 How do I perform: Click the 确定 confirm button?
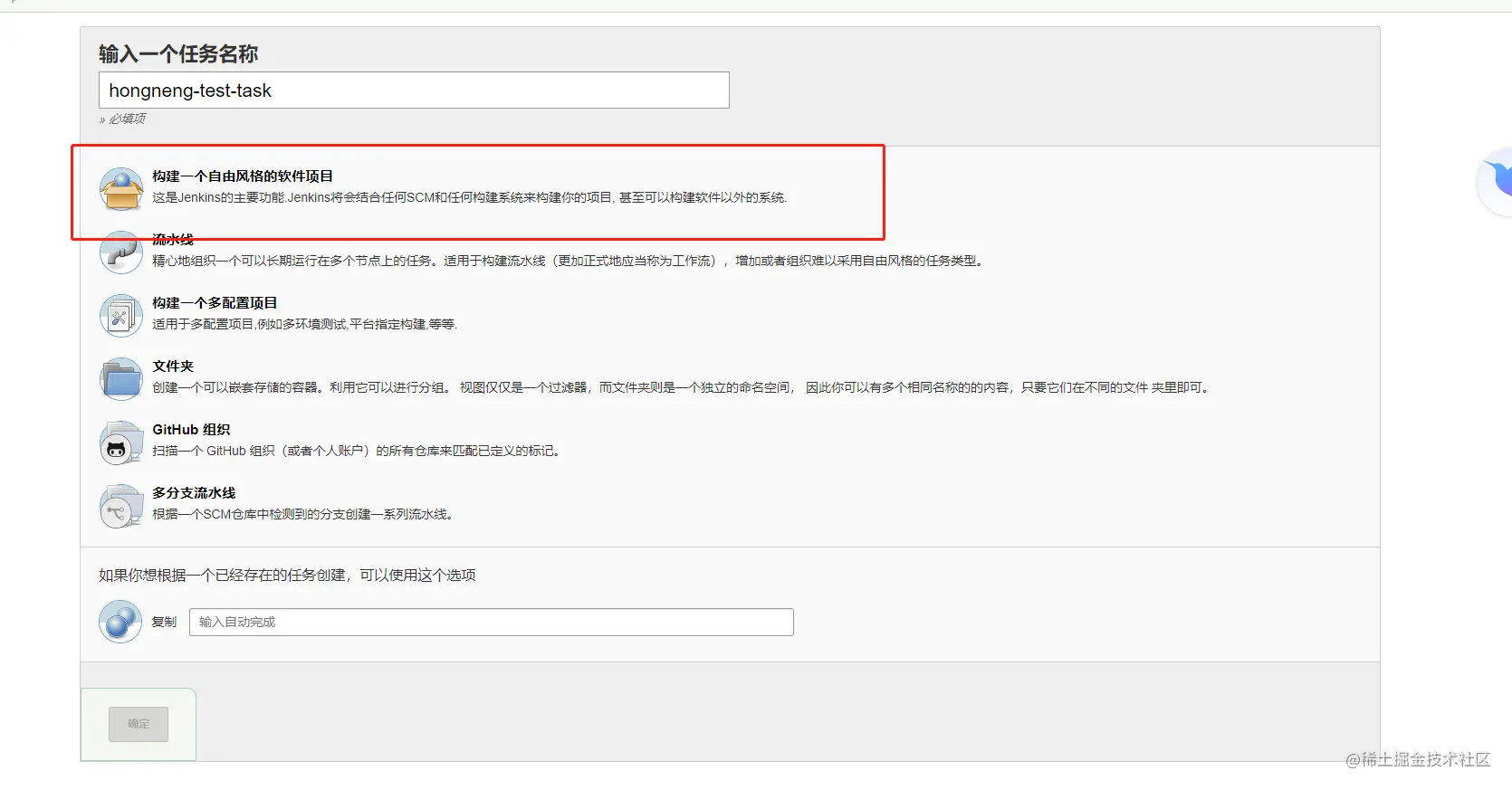pos(139,724)
